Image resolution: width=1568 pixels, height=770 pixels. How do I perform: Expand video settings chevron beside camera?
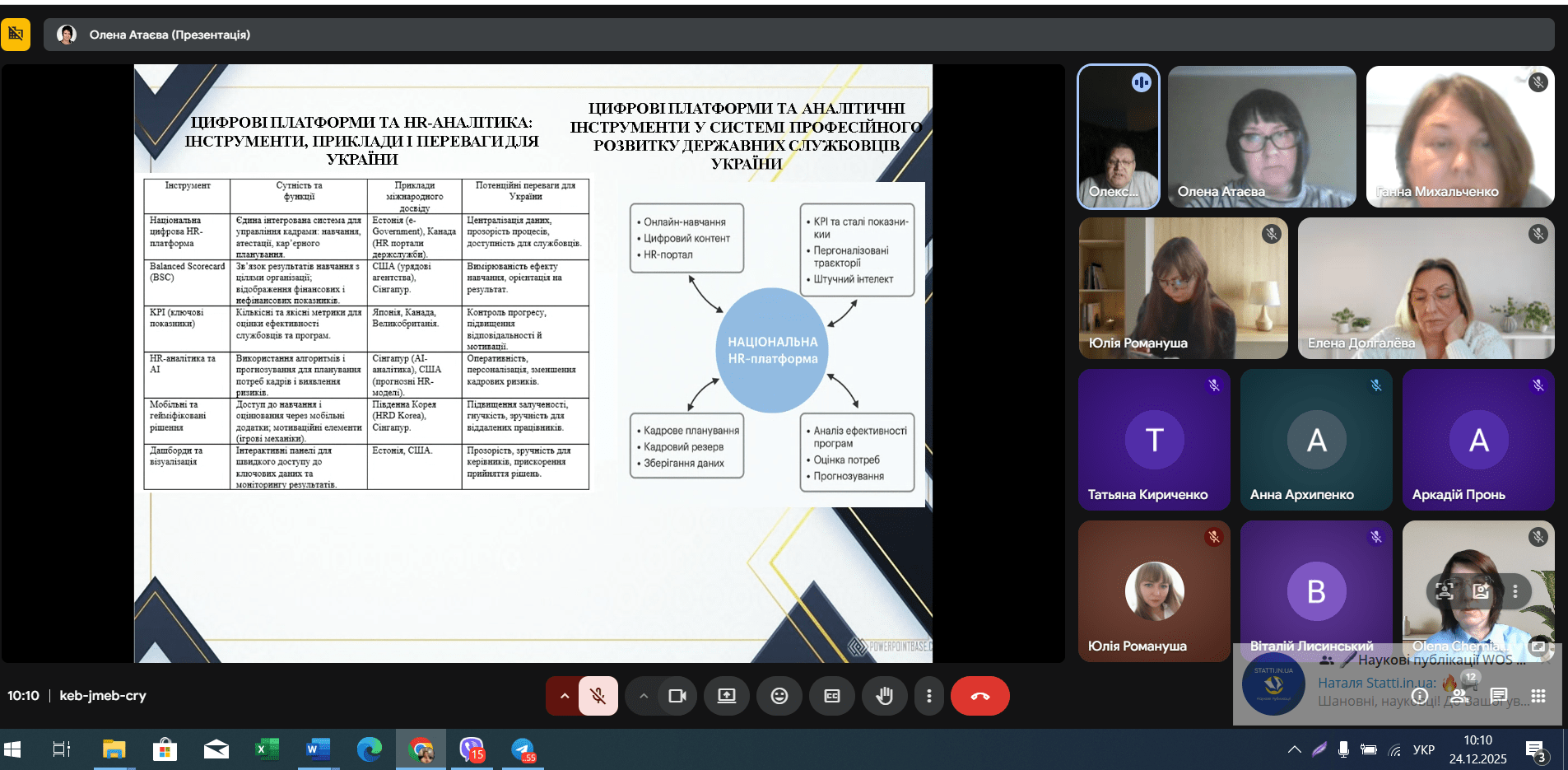coord(644,696)
